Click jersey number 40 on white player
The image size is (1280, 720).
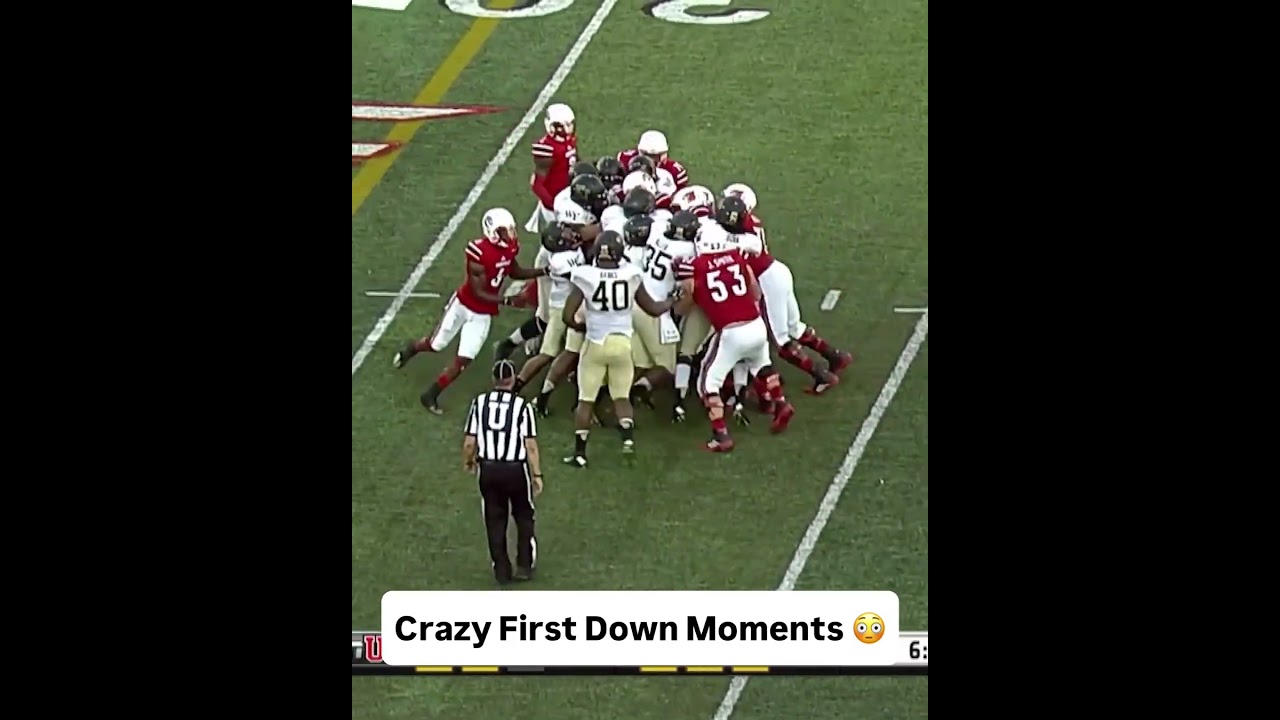click(x=610, y=295)
